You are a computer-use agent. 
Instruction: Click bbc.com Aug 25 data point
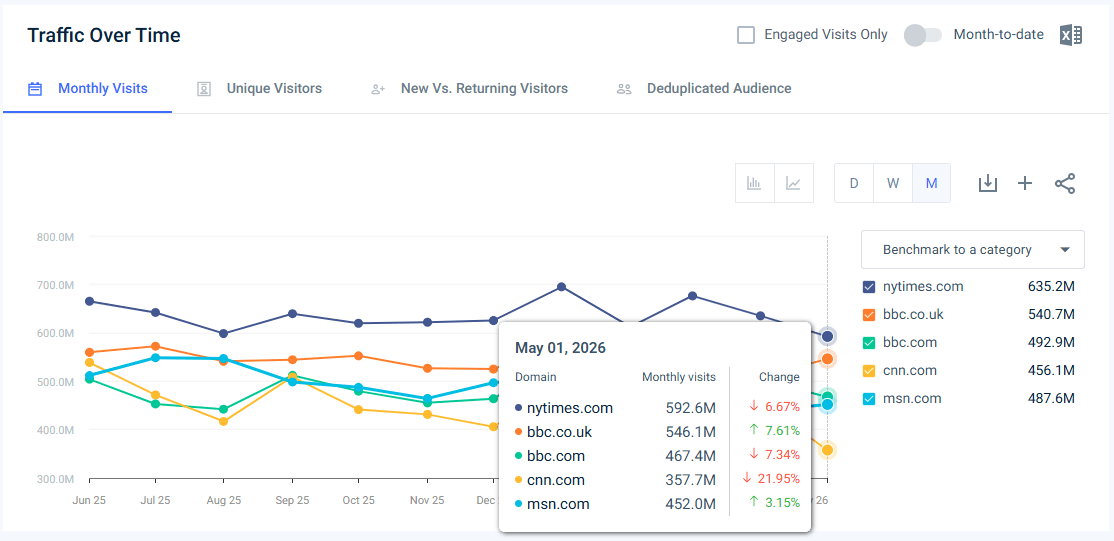(x=223, y=409)
